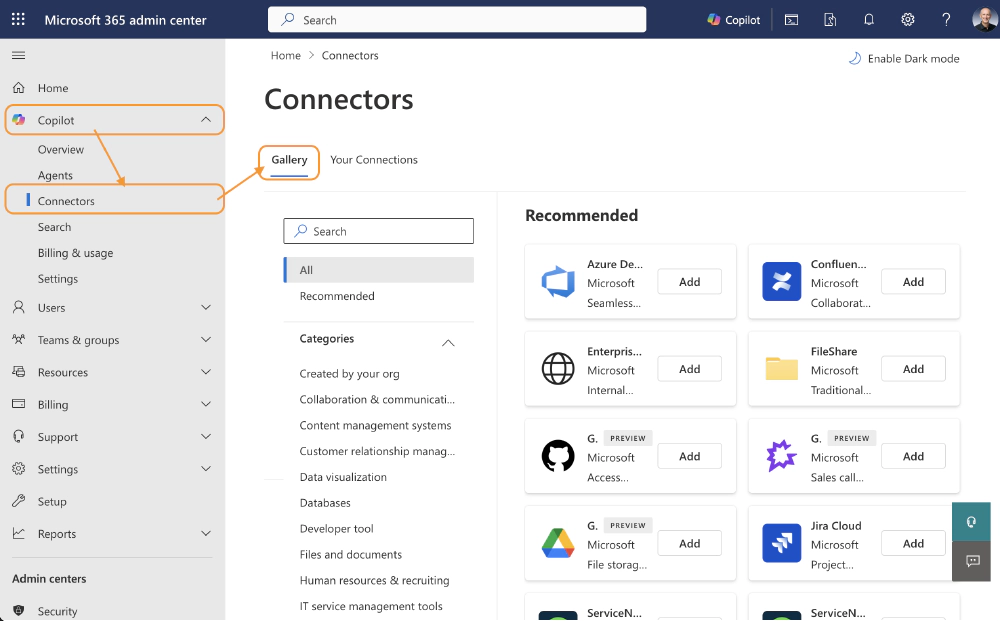
Task: Click the FileShare folder icon
Action: 781,369
